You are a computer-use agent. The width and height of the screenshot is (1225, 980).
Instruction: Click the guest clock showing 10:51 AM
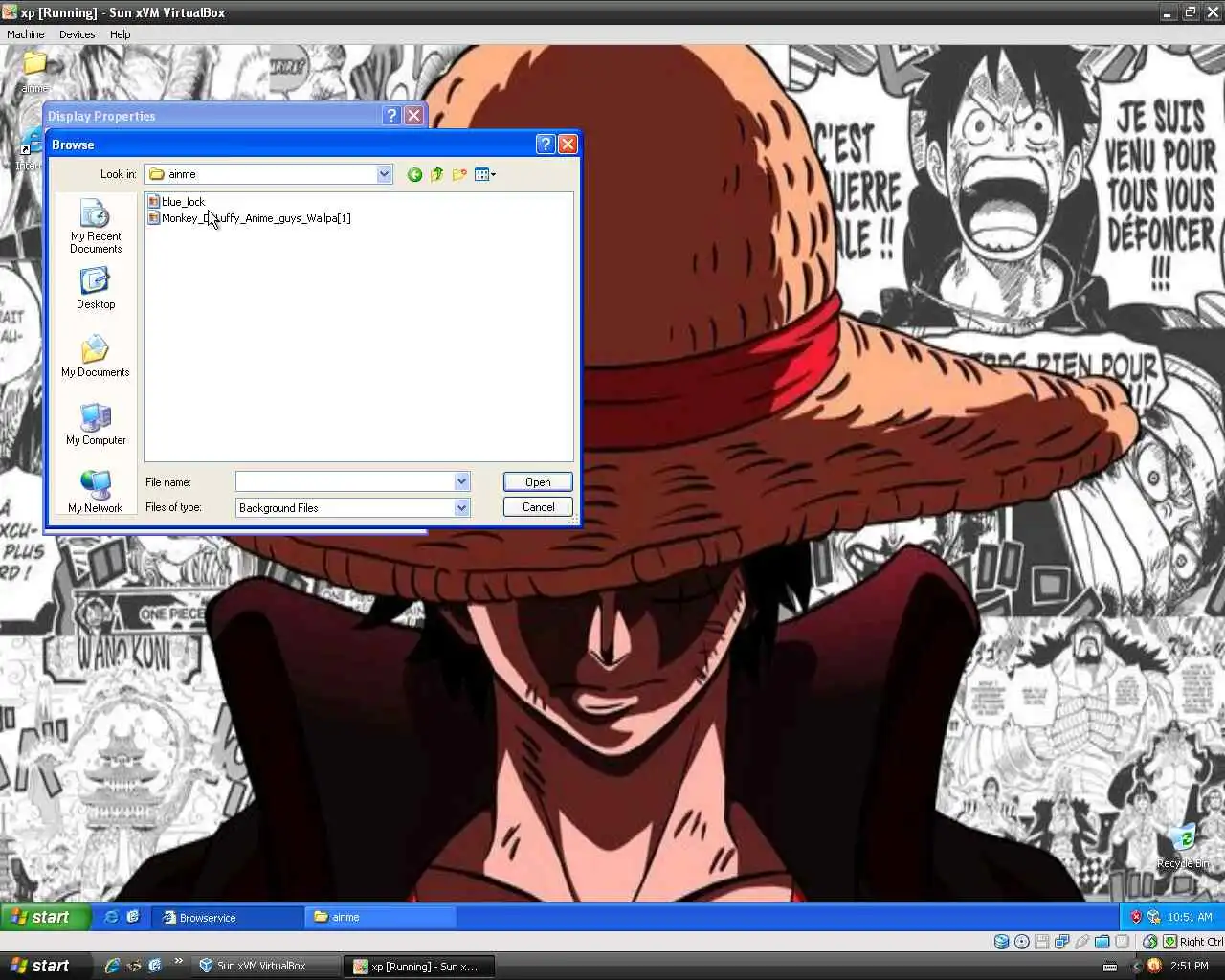tap(1190, 917)
